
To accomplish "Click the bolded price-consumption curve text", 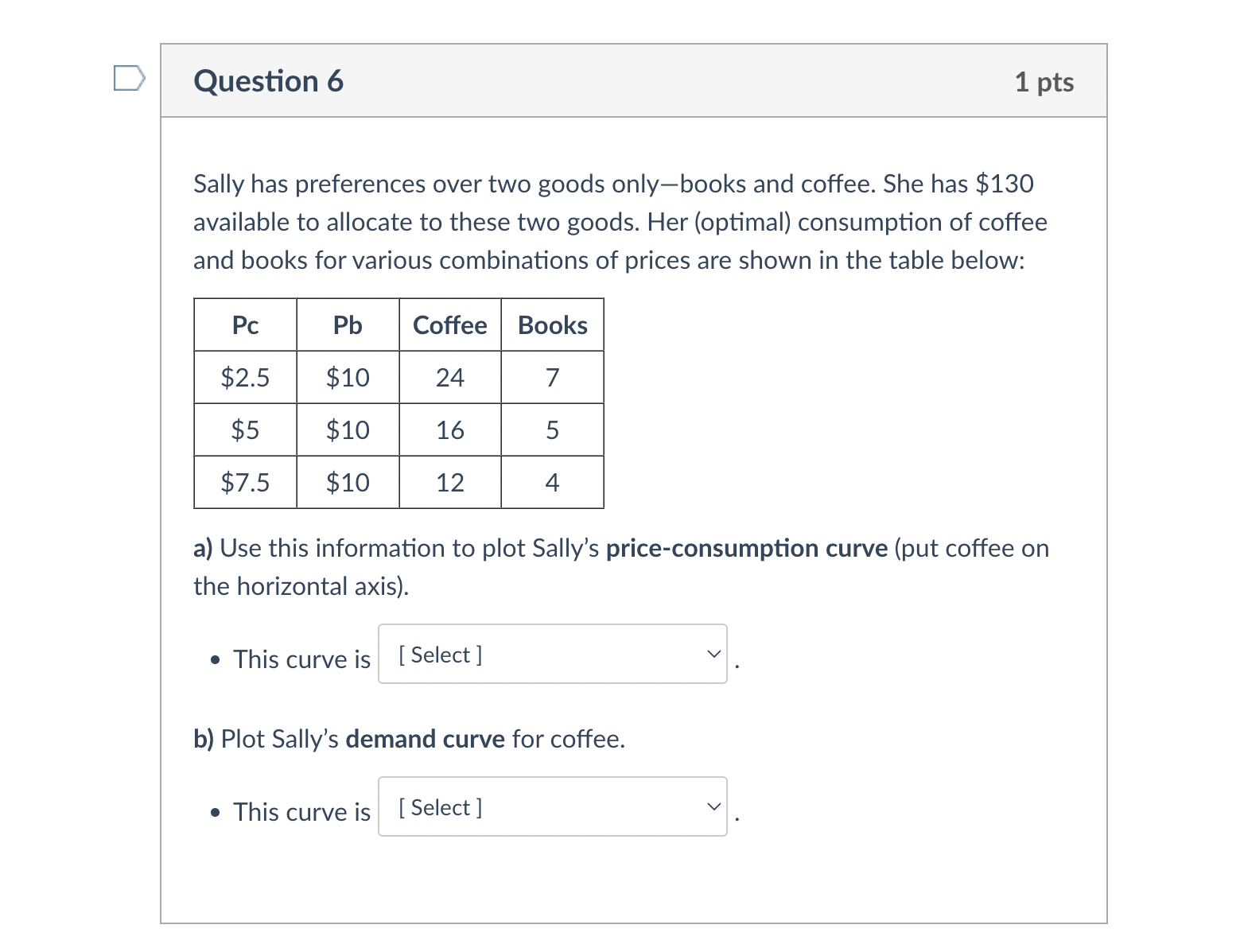I will (747, 548).
